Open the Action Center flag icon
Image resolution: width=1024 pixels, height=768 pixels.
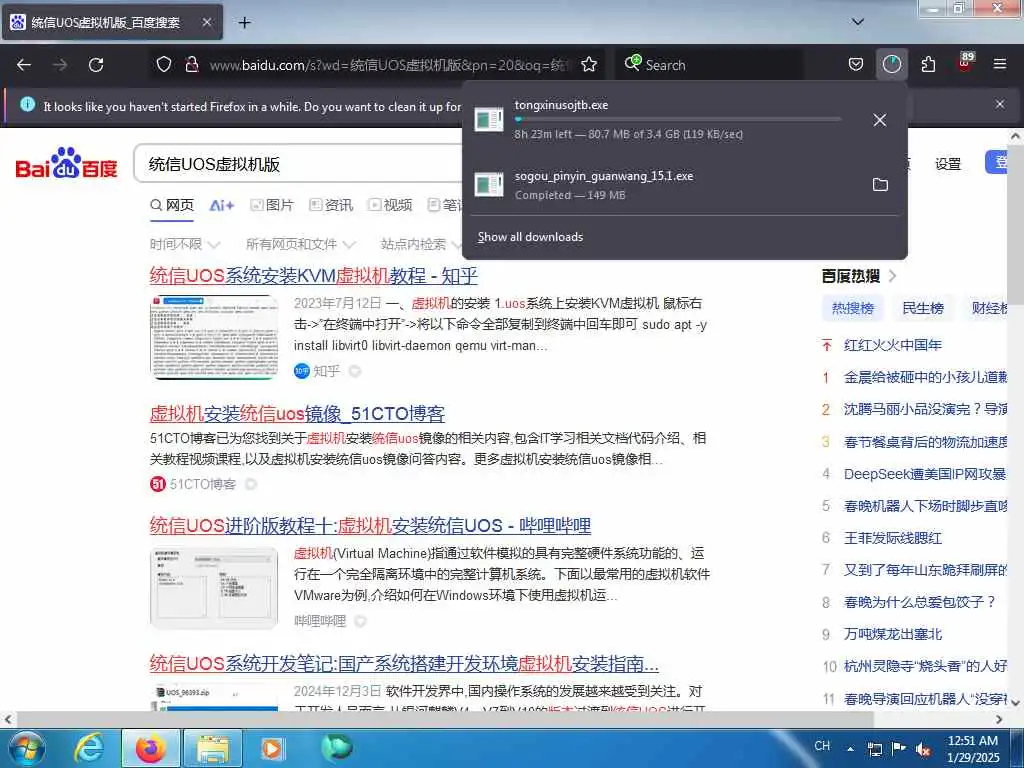[x=899, y=749]
